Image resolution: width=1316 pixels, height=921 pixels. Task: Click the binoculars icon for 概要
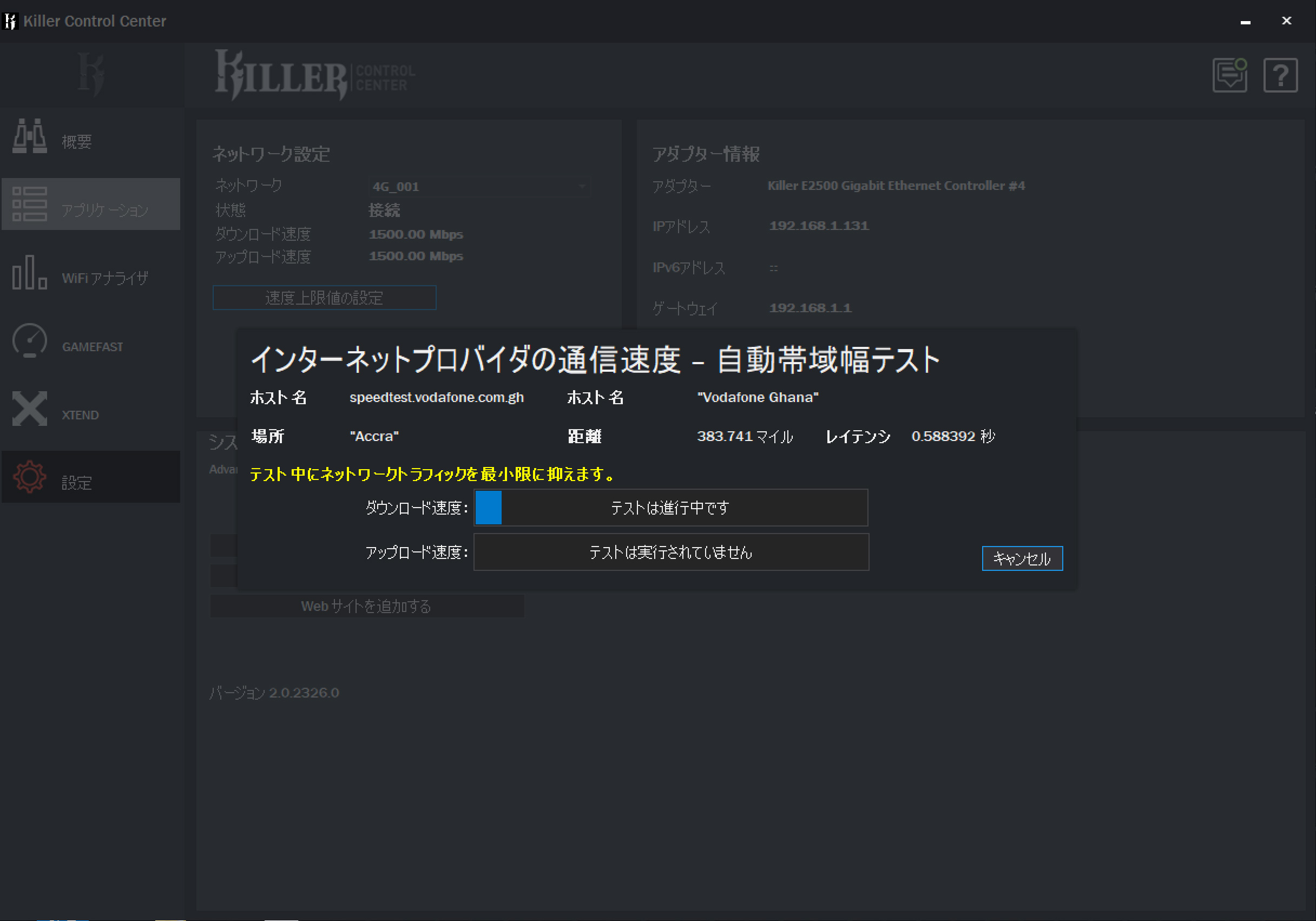(x=30, y=136)
